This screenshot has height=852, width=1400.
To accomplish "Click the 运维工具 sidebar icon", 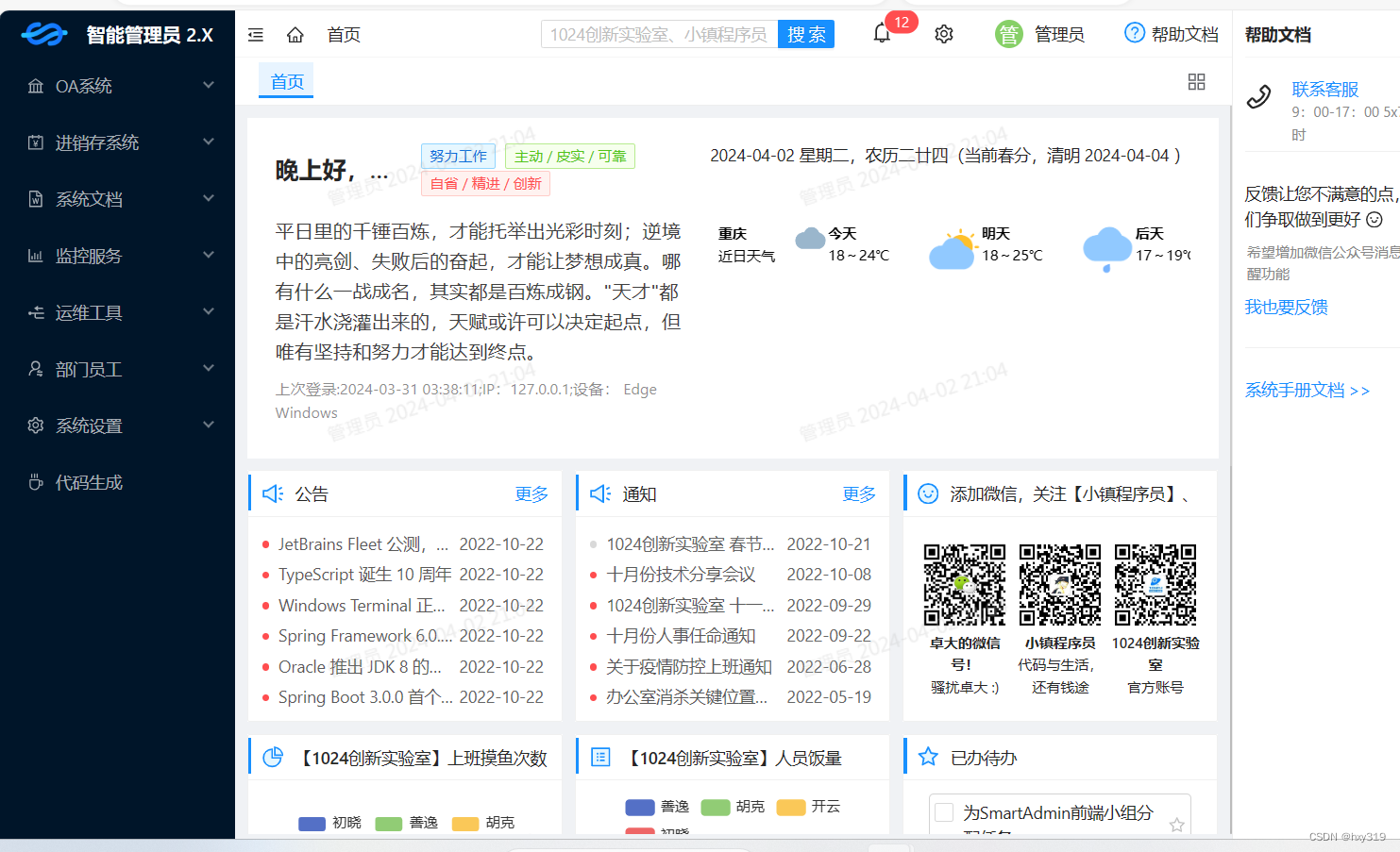I will pyautogui.click(x=36, y=312).
